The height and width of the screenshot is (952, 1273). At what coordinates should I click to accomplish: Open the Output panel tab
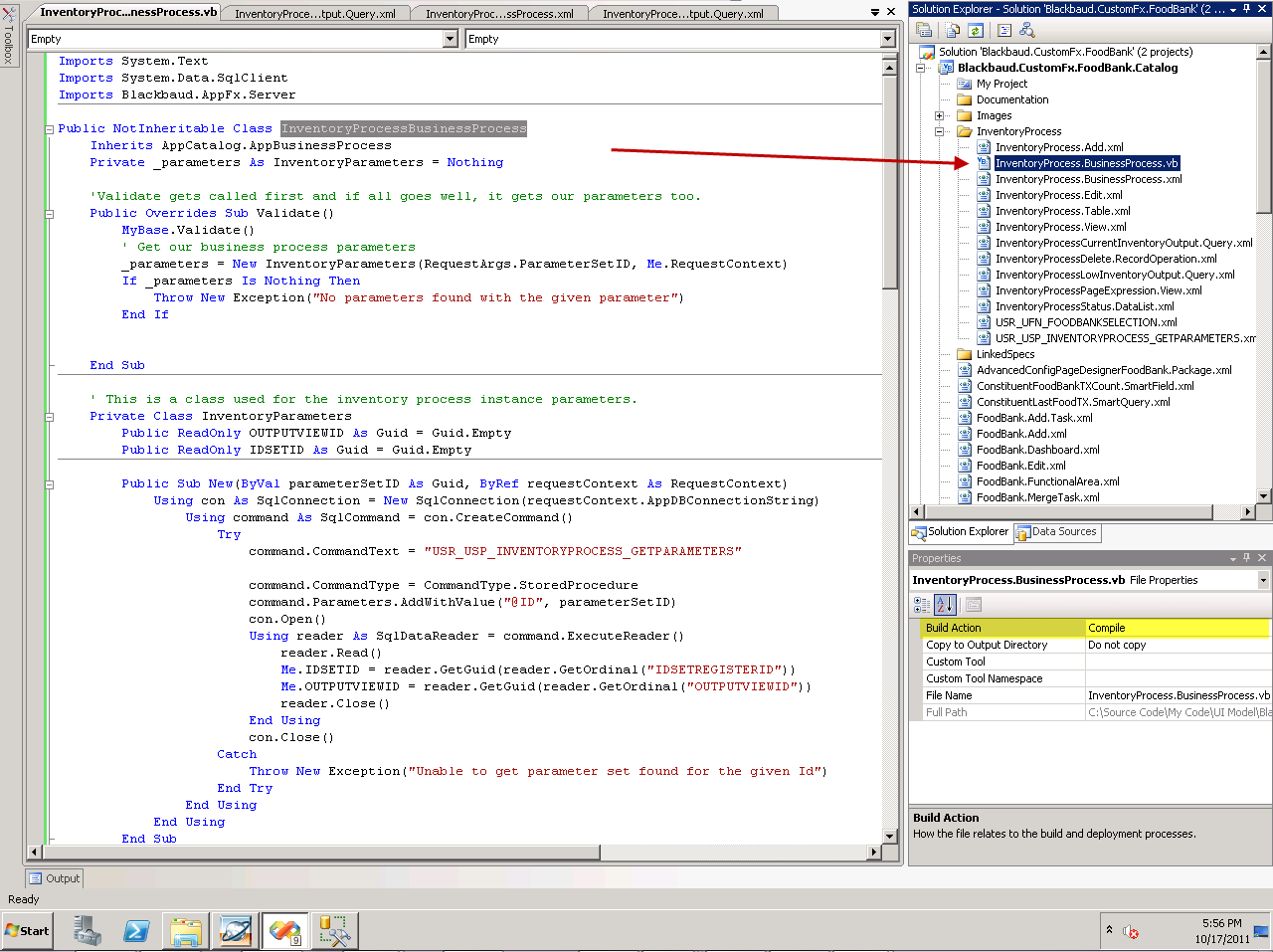[x=55, y=878]
